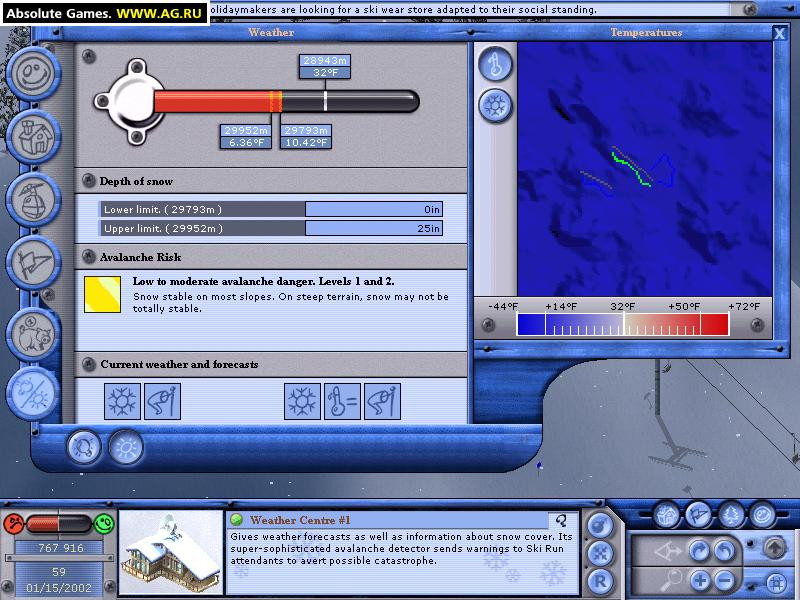The width and height of the screenshot is (800, 600).
Task: Show the thermometer temperature map view
Action: pos(495,64)
